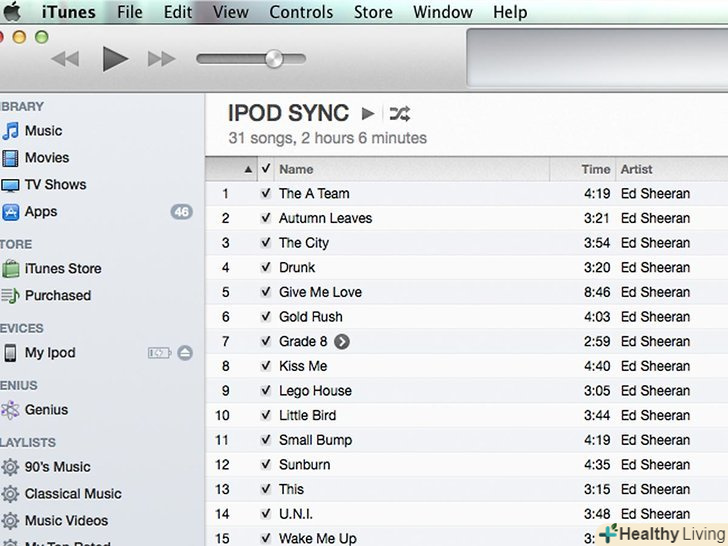Select the song U.N.I.

[296, 514]
